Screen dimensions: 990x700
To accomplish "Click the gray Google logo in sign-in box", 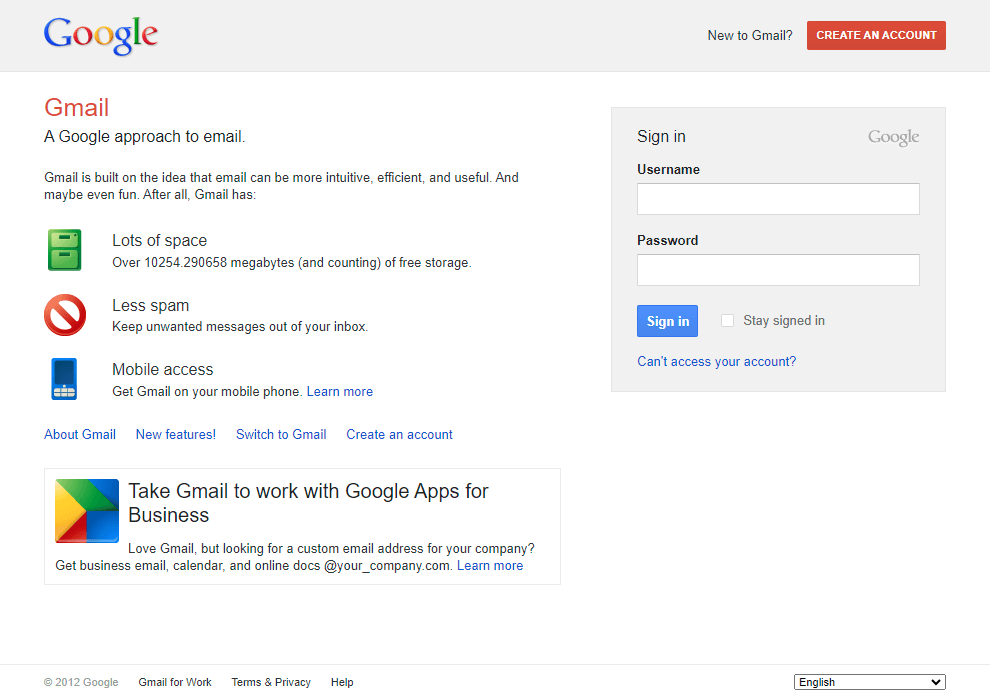I will 893,138.
